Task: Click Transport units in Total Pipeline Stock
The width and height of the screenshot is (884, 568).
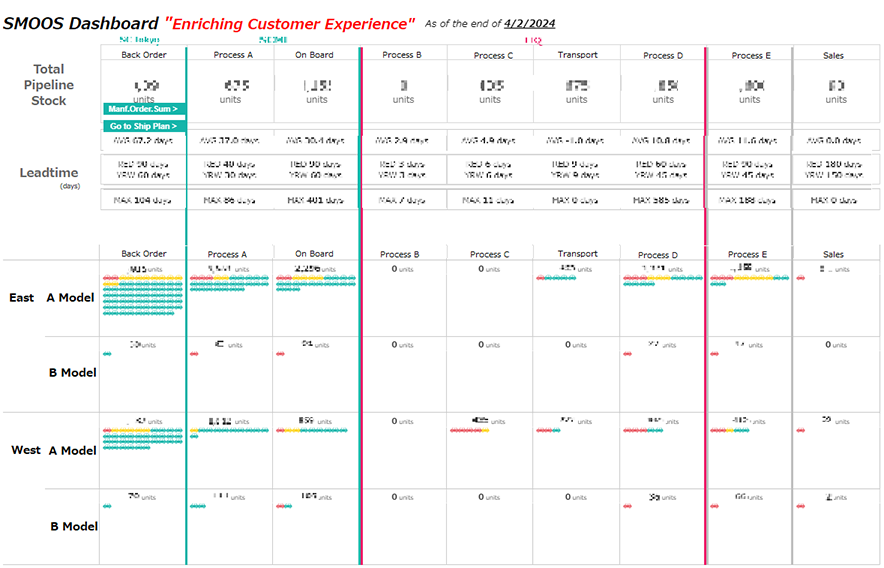Action: coord(577,90)
